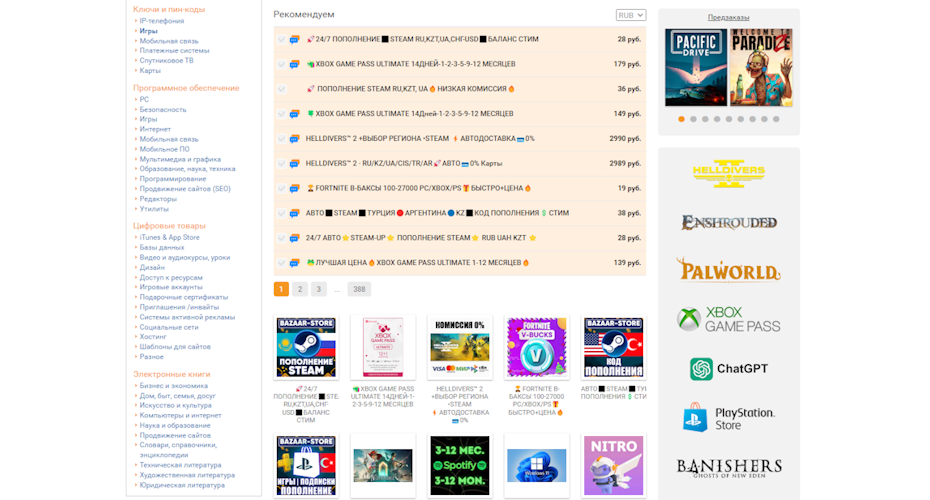Open the Xbox Game Pass logo link
The height and width of the screenshot is (500, 930).
pos(729,320)
